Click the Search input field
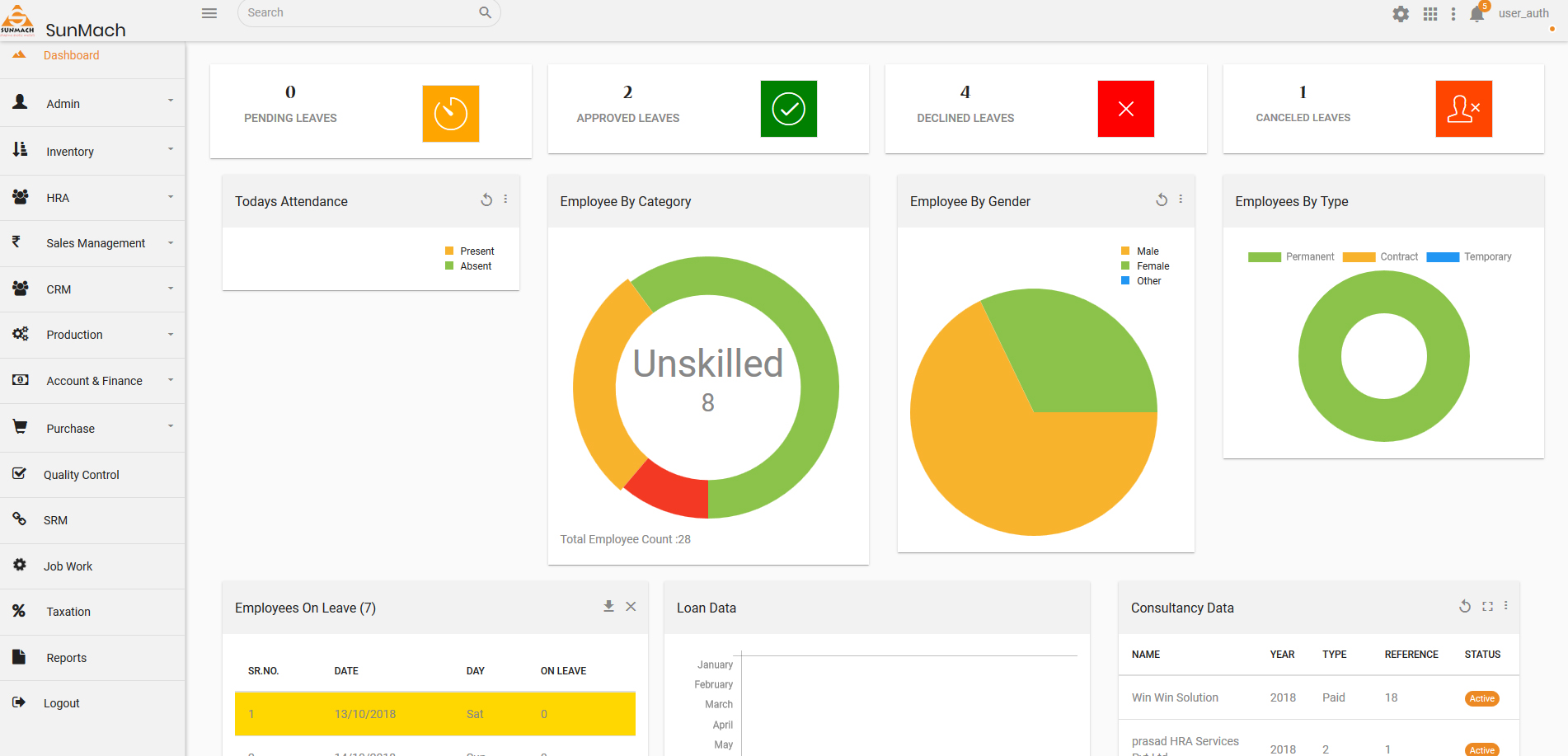The image size is (1568, 756). point(359,13)
